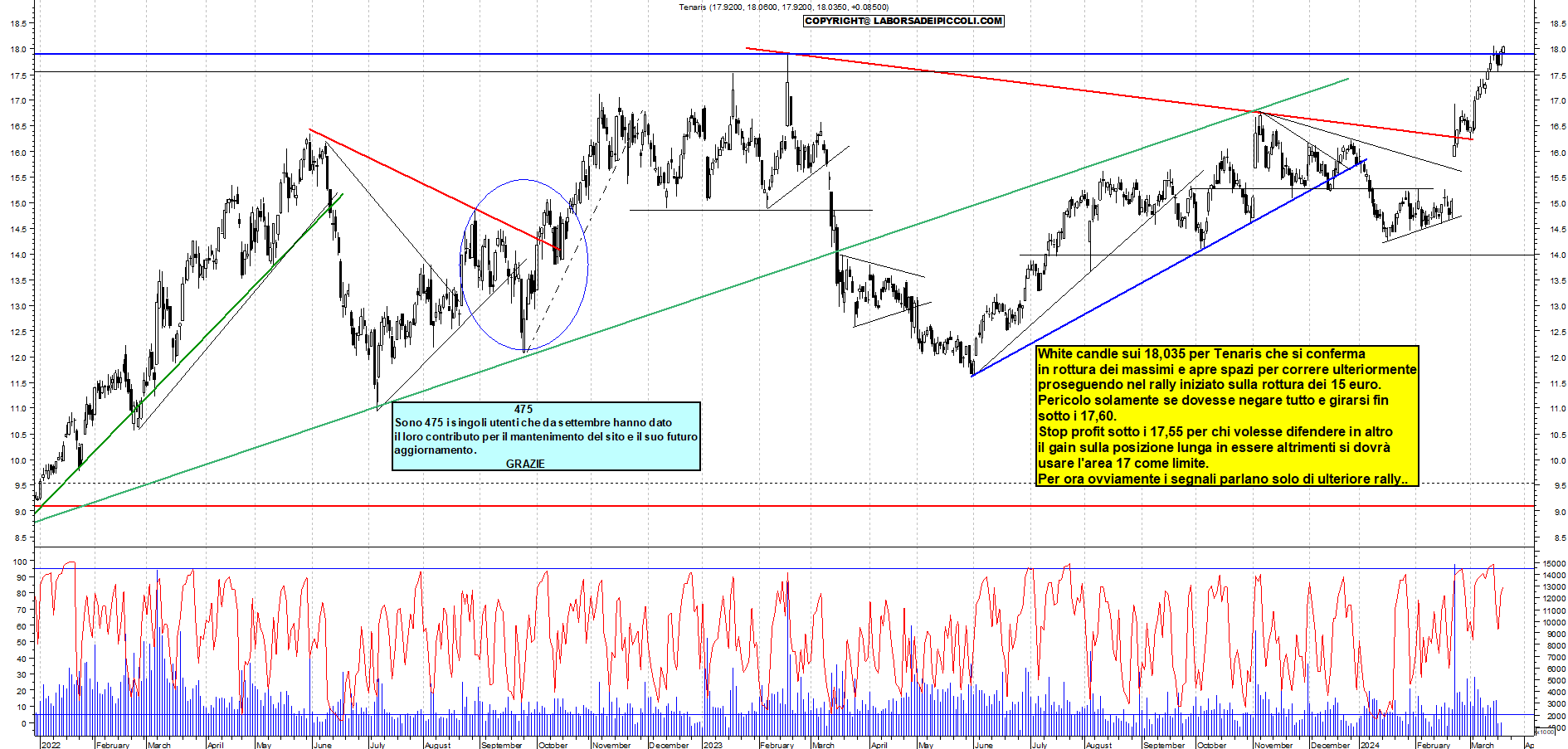Click the 'February' label right after 2024

[1434, 745]
